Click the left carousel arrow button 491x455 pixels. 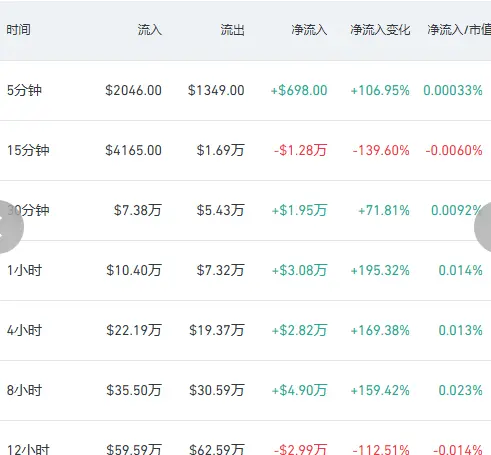9,227
